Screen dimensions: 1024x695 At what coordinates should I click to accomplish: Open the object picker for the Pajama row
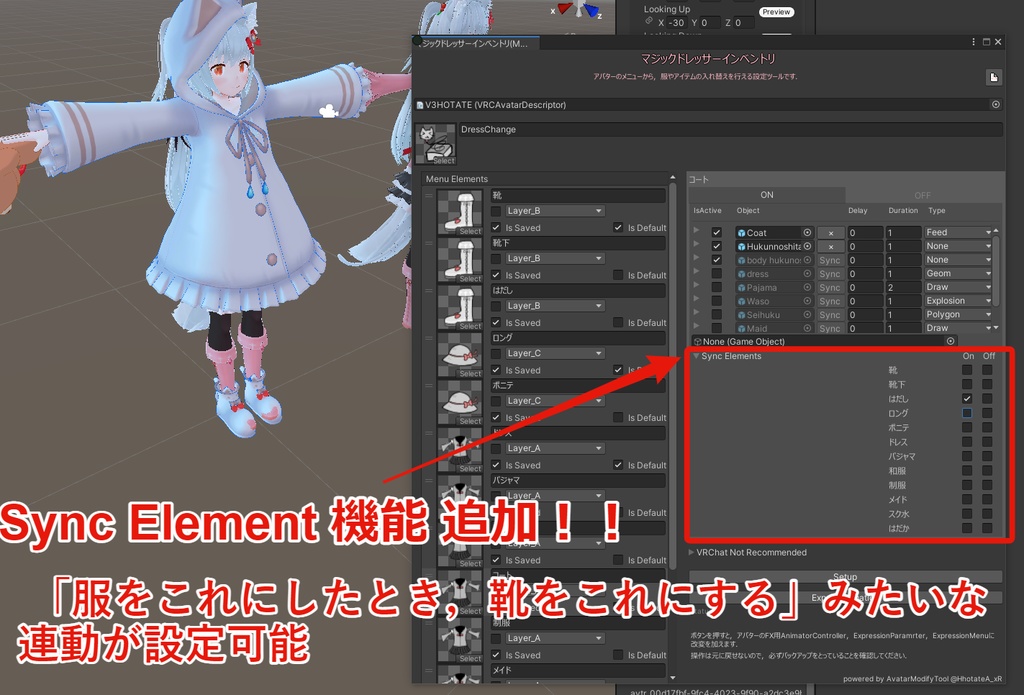[807, 287]
